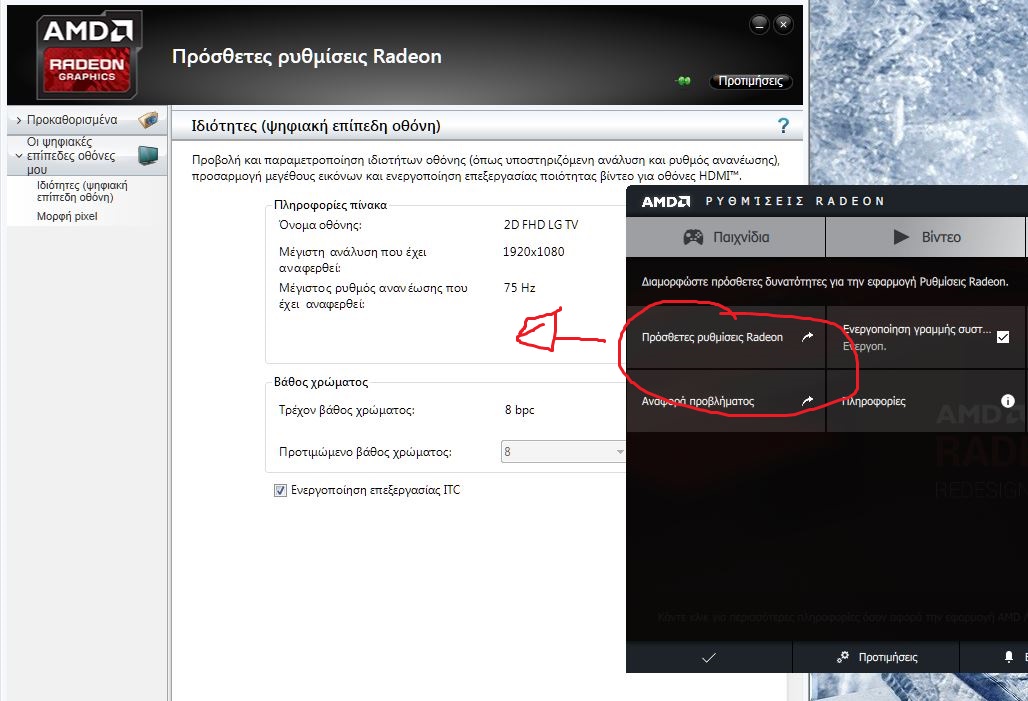This screenshot has width=1028, height=701.
Task: Open Προτιμώμενο βάθος χρώματος dropdown
Action: [563, 452]
